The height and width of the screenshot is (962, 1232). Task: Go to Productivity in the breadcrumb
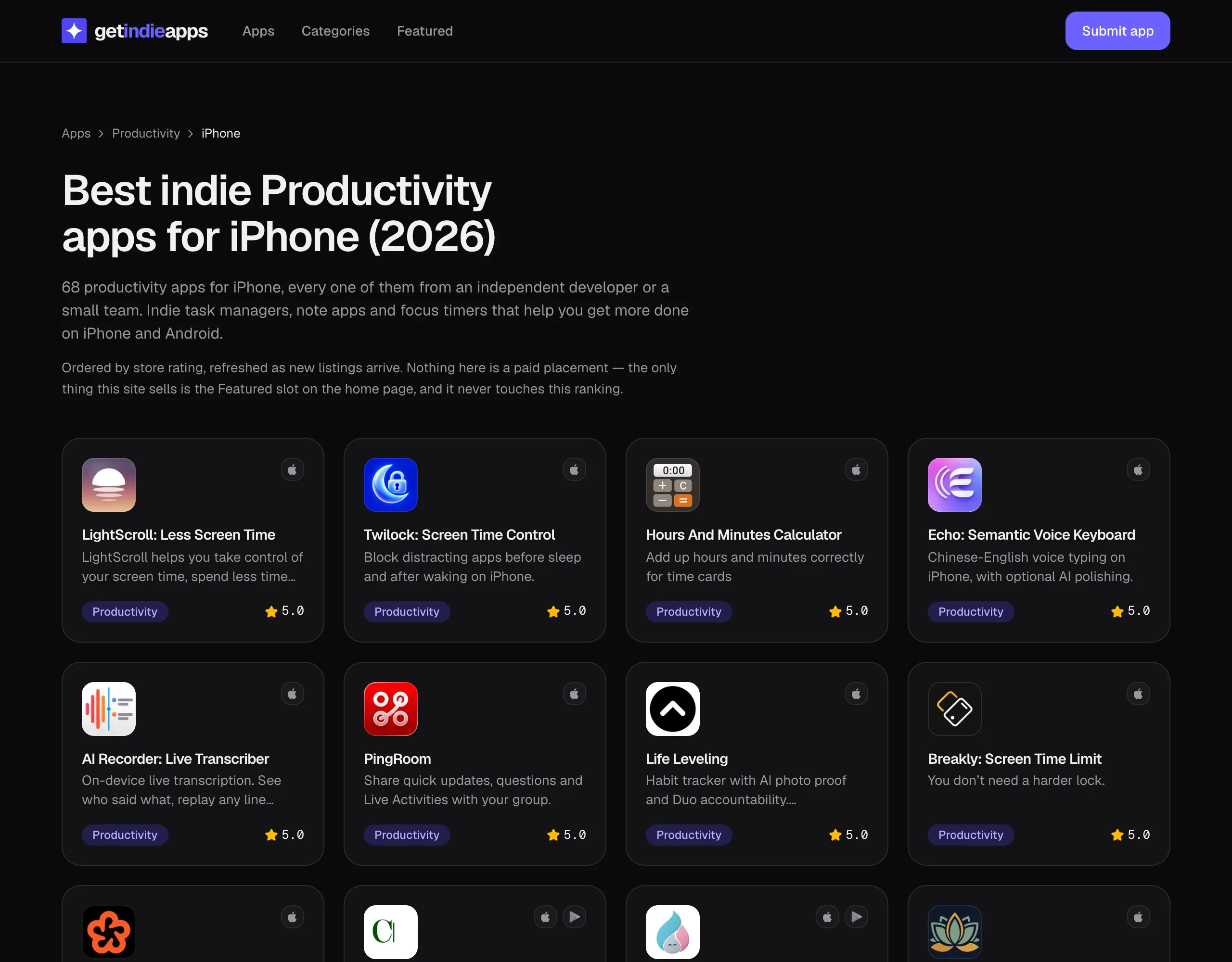(x=146, y=134)
